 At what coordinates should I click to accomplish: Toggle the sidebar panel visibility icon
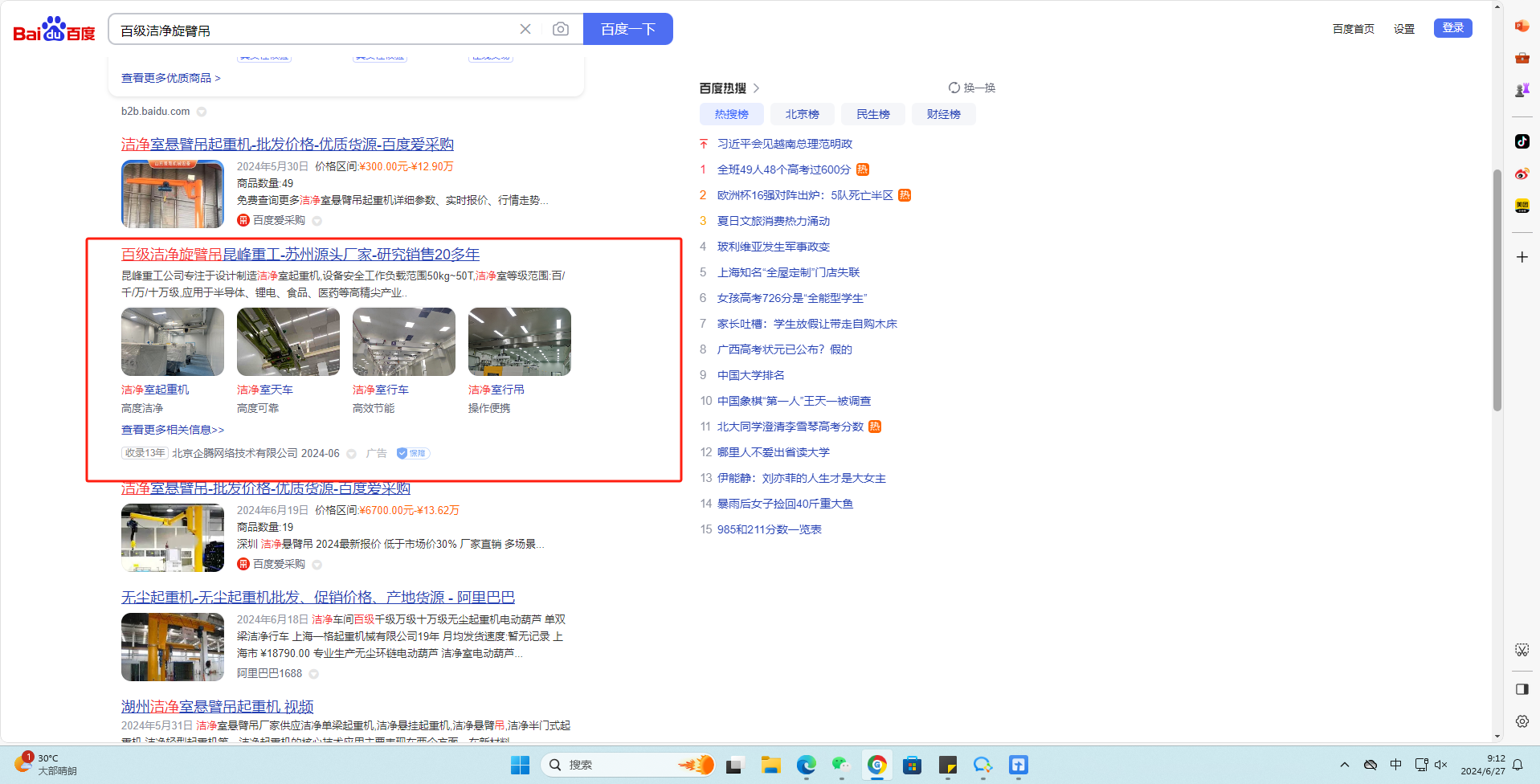point(1522,689)
